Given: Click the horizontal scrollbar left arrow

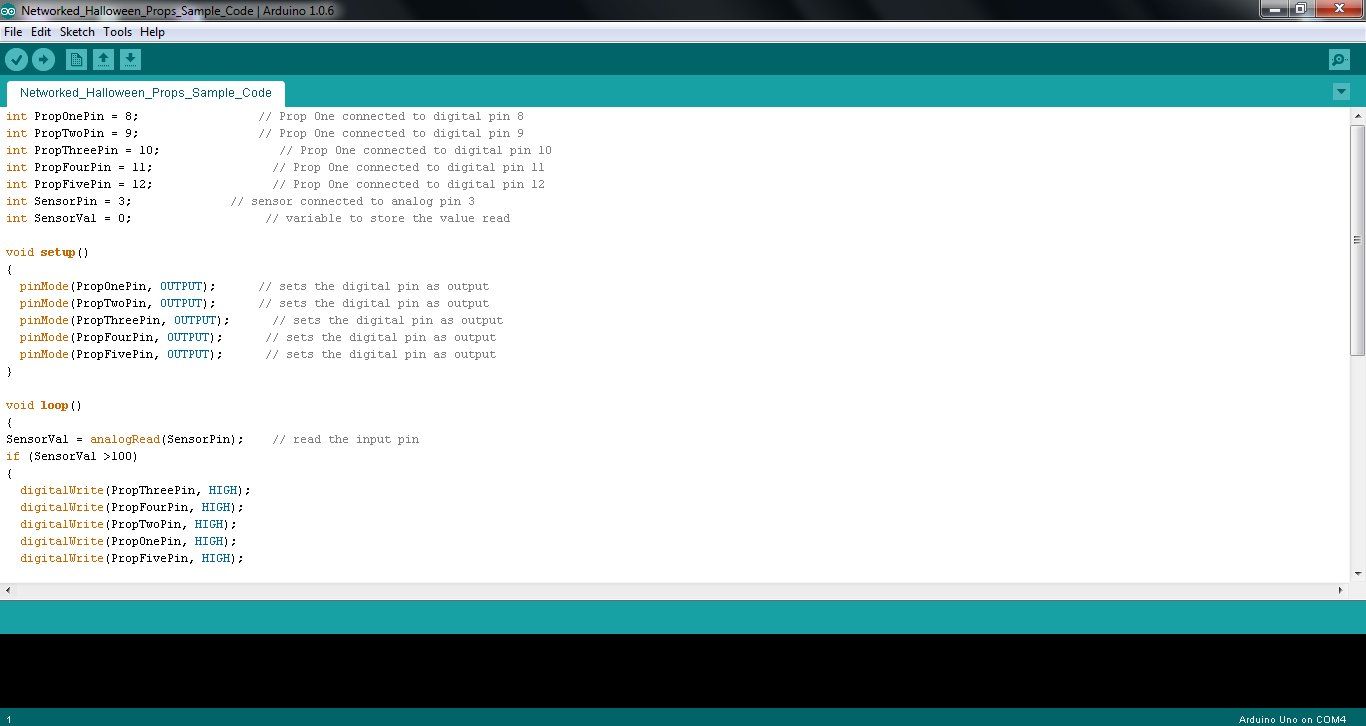Looking at the screenshot, I should click(x=7, y=590).
